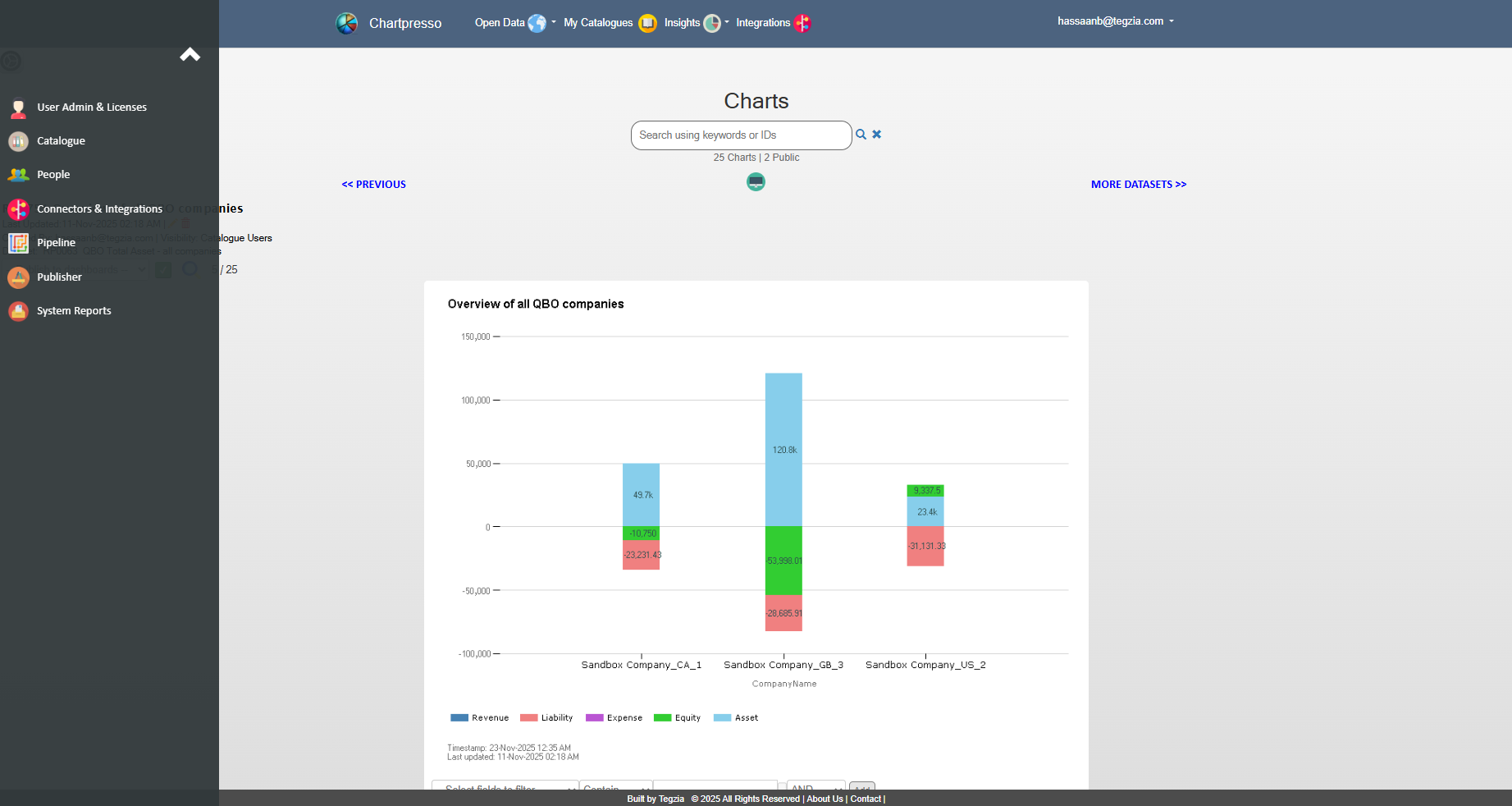The width and height of the screenshot is (1512, 806).
Task: Collapse sidebar with the up chevron
Action: (190, 55)
